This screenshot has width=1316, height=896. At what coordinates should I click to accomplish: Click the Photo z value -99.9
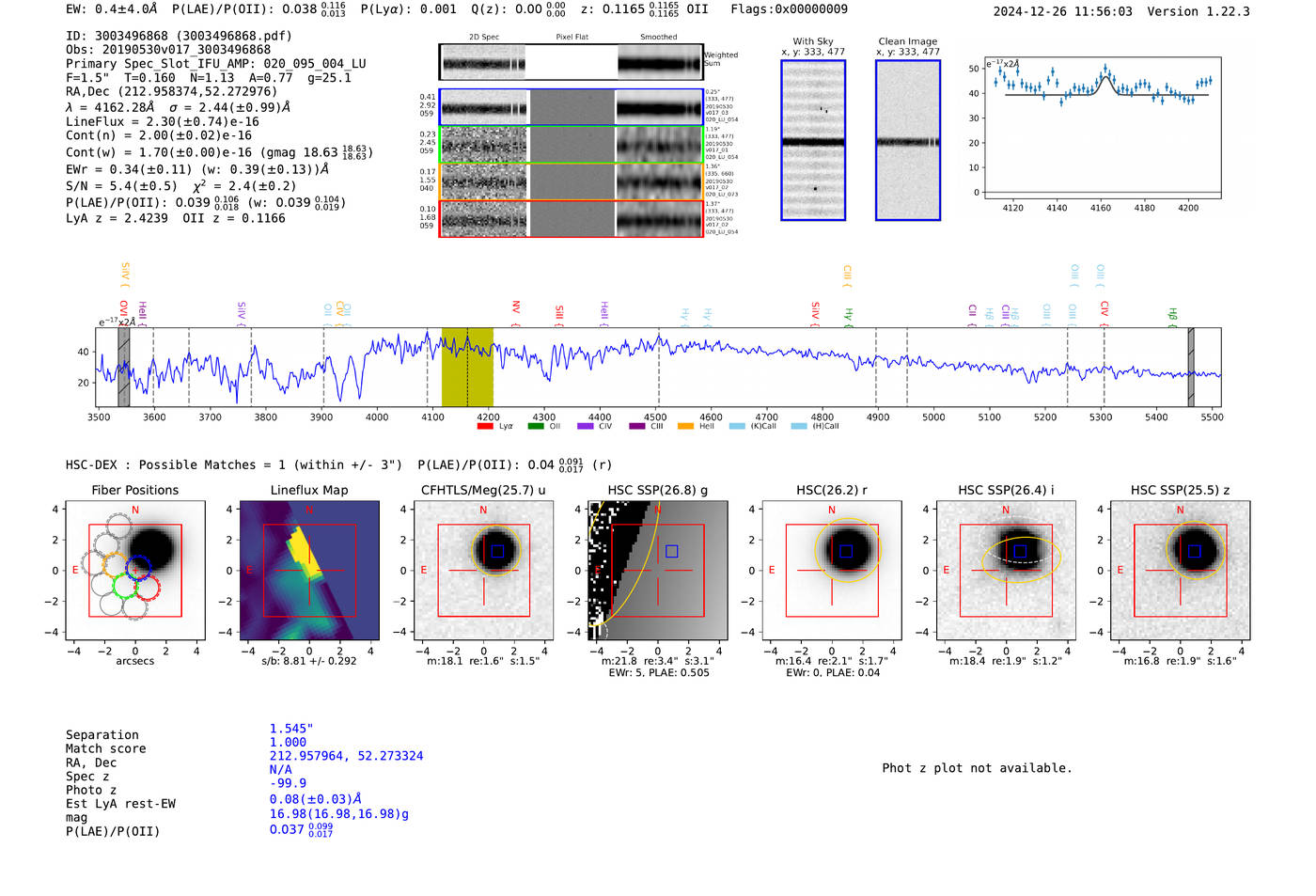tap(288, 783)
